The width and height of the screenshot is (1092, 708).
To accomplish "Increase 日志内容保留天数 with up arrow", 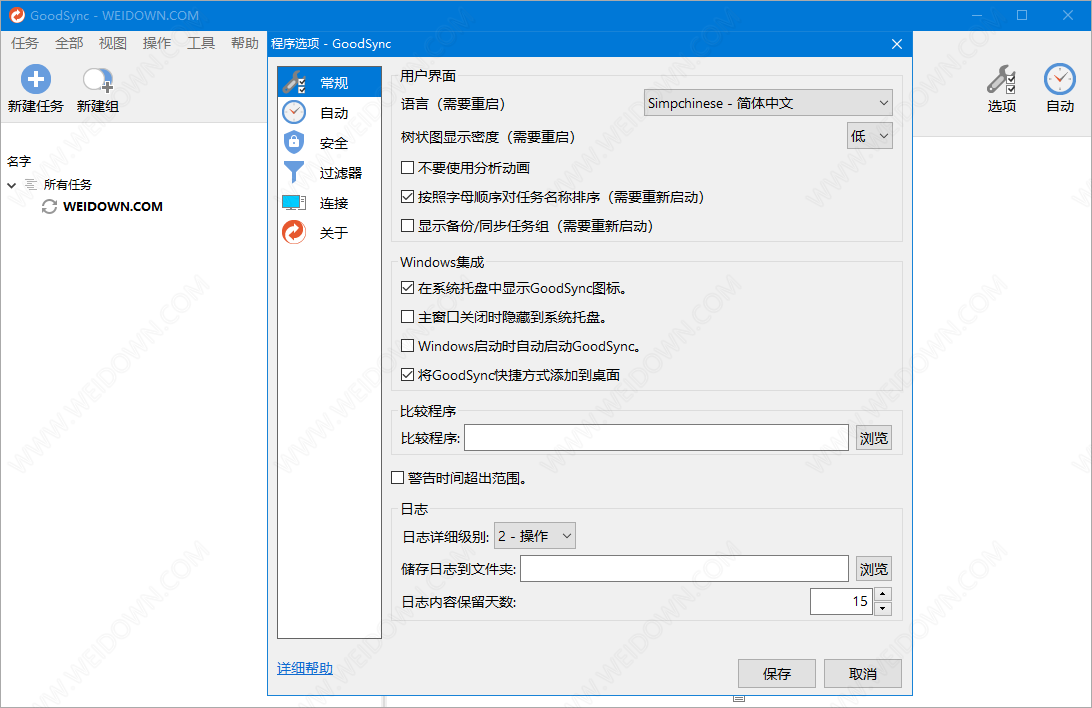I will [x=882, y=595].
